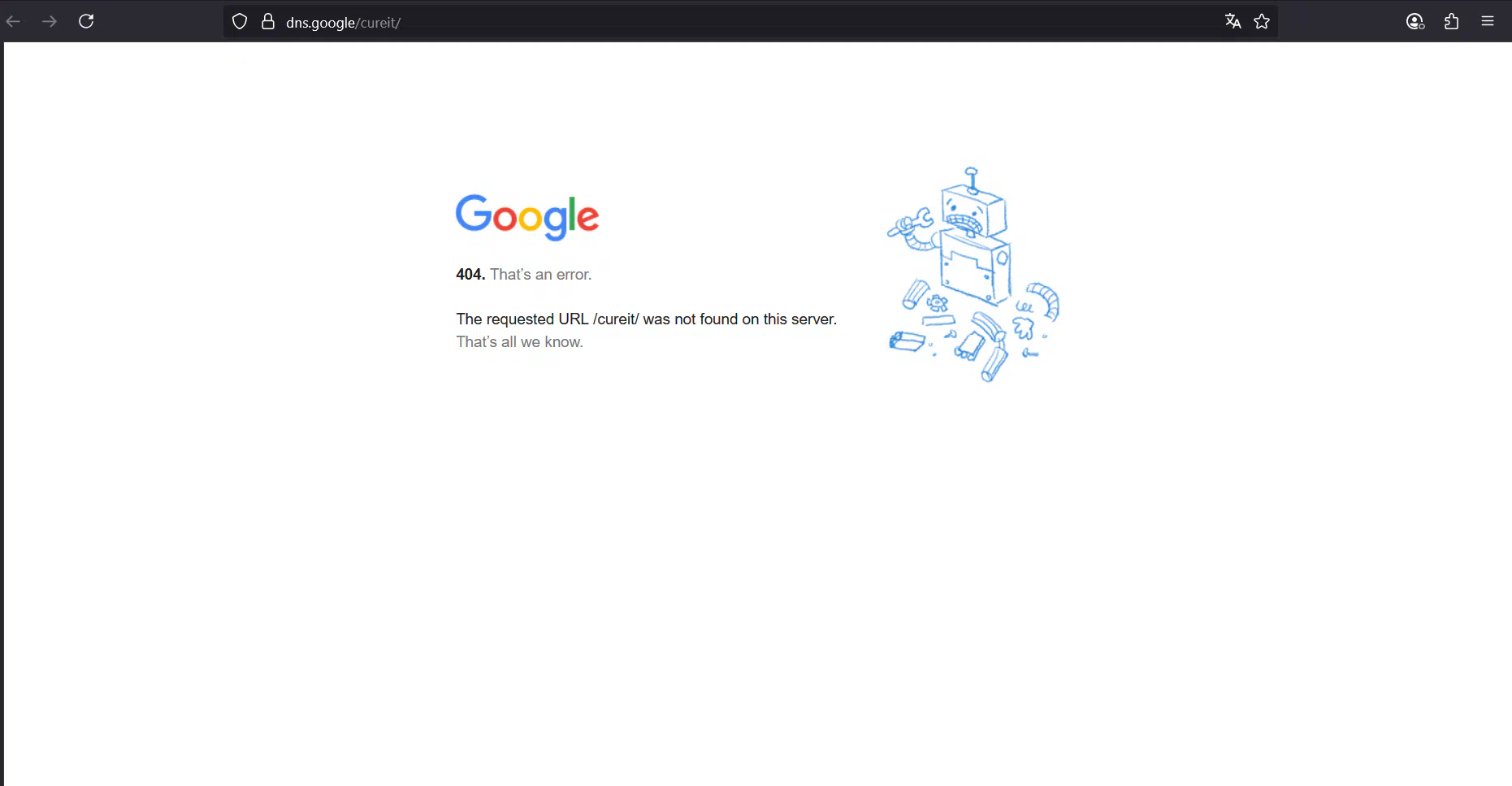This screenshot has height=786, width=1512.
Task: Click the wrench held by the robot
Action: point(910,223)
